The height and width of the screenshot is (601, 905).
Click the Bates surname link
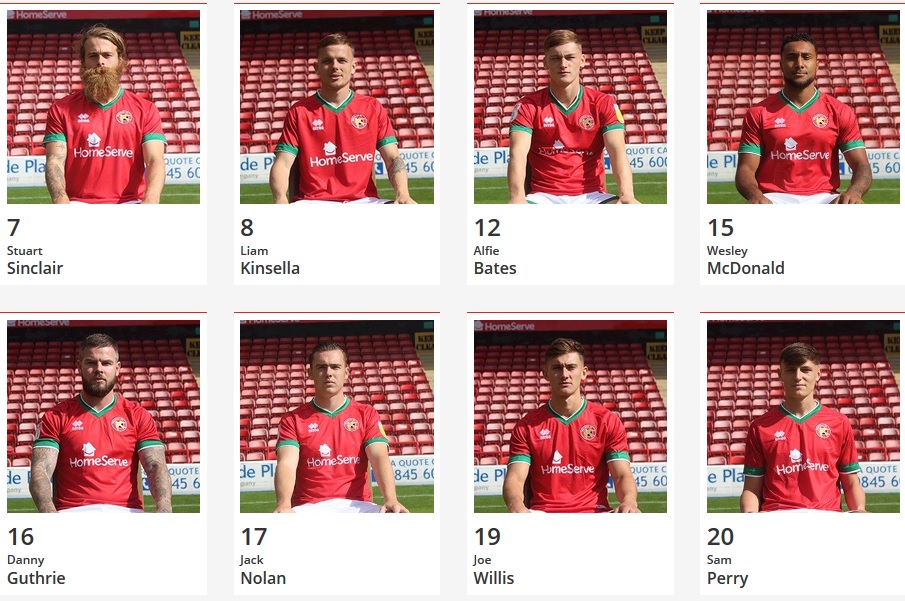[495, 268]
